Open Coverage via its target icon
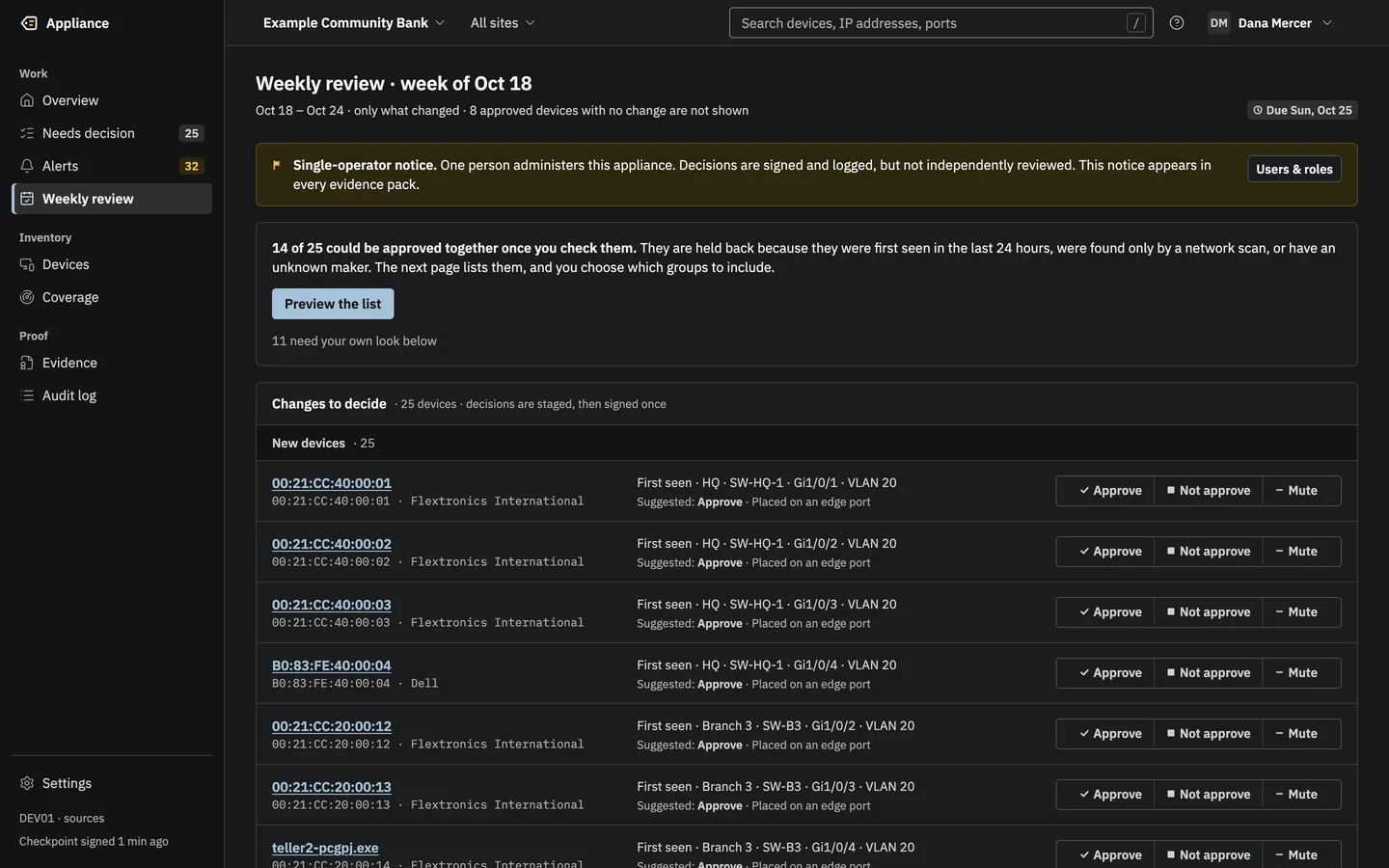1389x868 pixels. point(27,297)
